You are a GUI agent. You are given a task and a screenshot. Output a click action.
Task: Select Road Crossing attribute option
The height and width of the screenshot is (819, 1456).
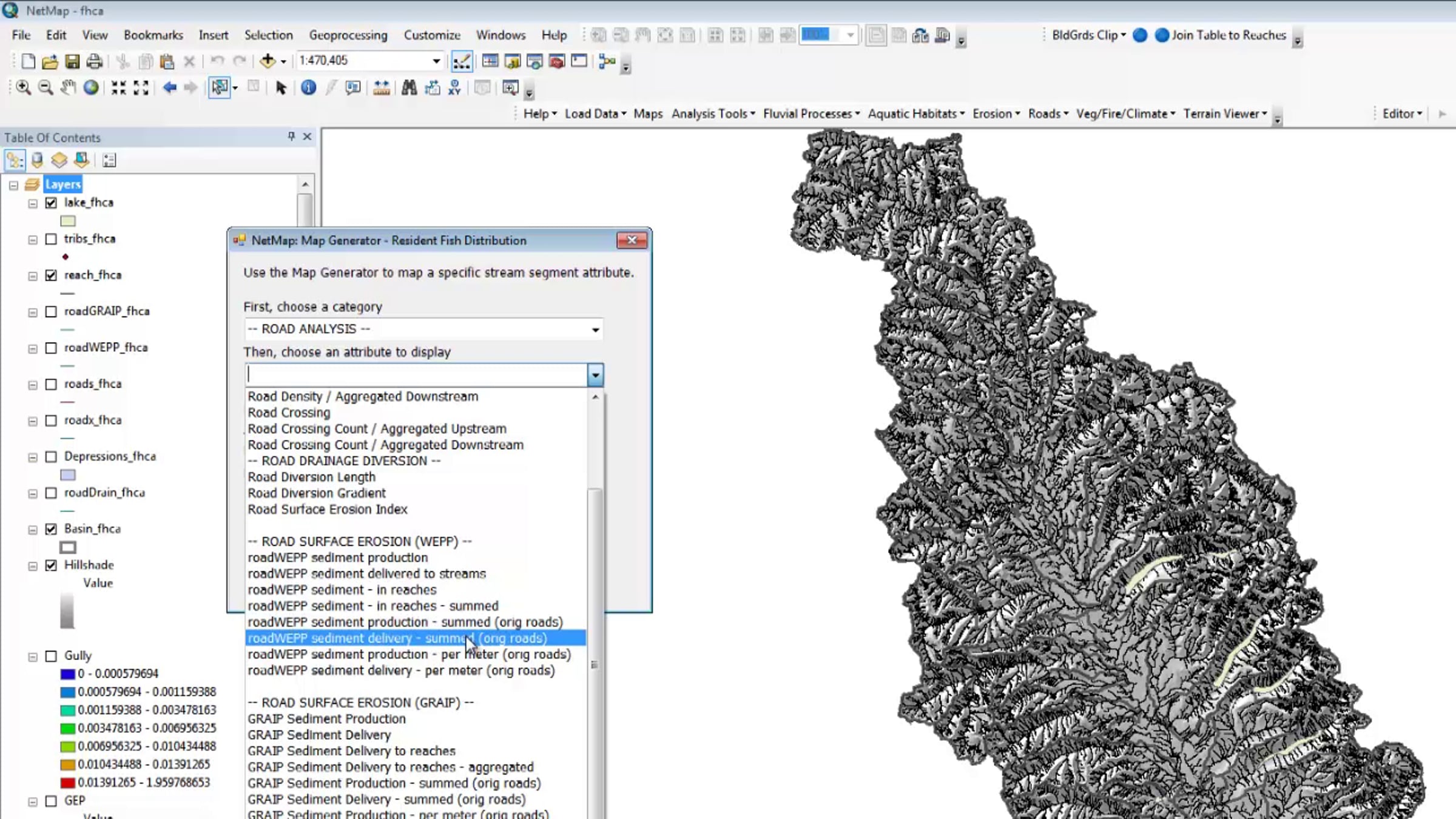pos(416,413)
